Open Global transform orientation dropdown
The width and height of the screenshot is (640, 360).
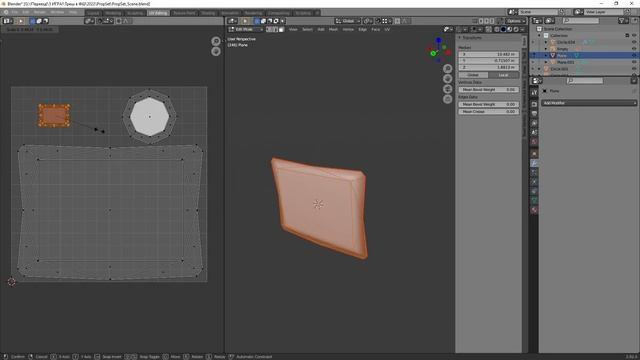pyautogui.click(x=347, y=21)
